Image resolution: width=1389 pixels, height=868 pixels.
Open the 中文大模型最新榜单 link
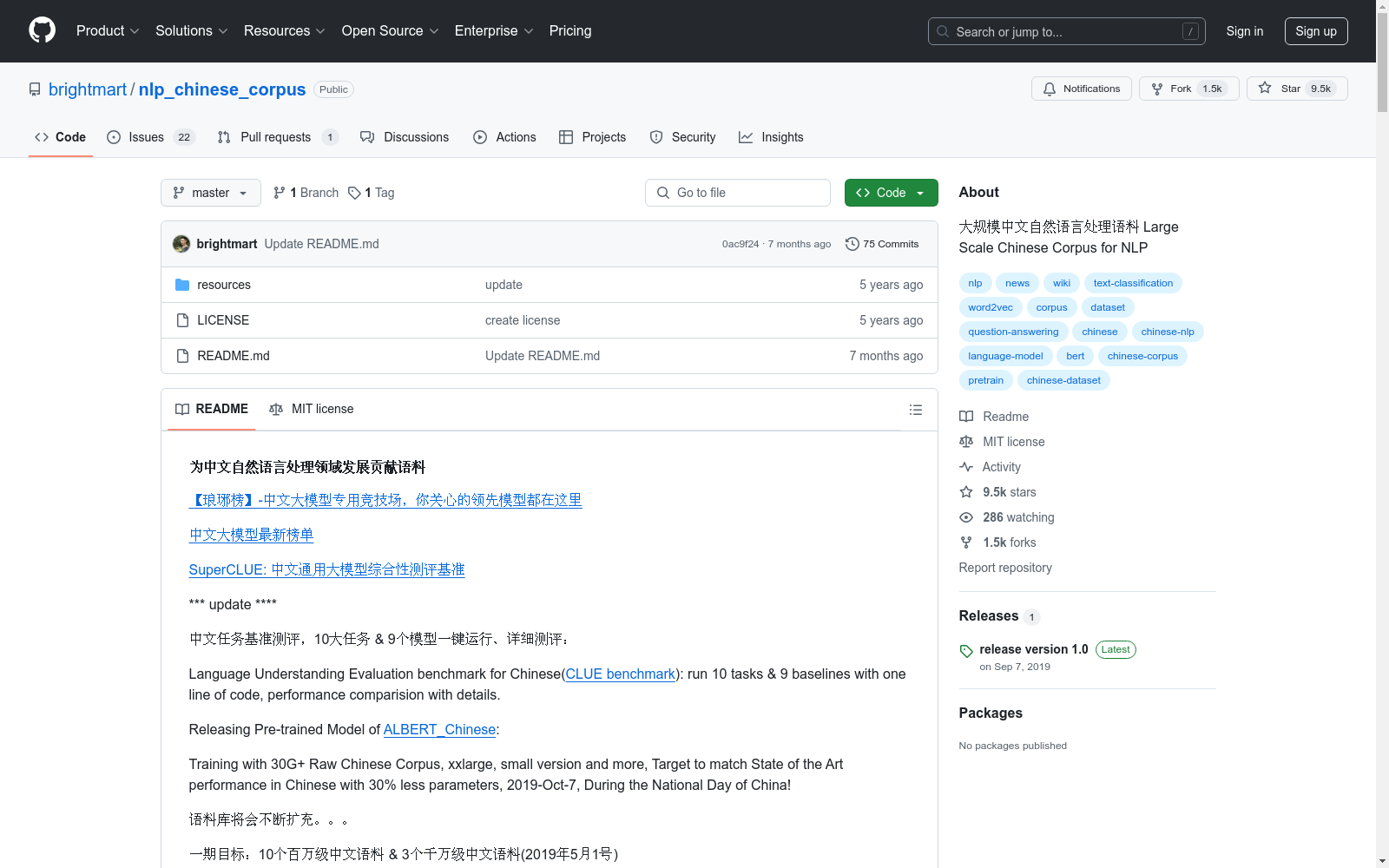[x=252, y=535]
